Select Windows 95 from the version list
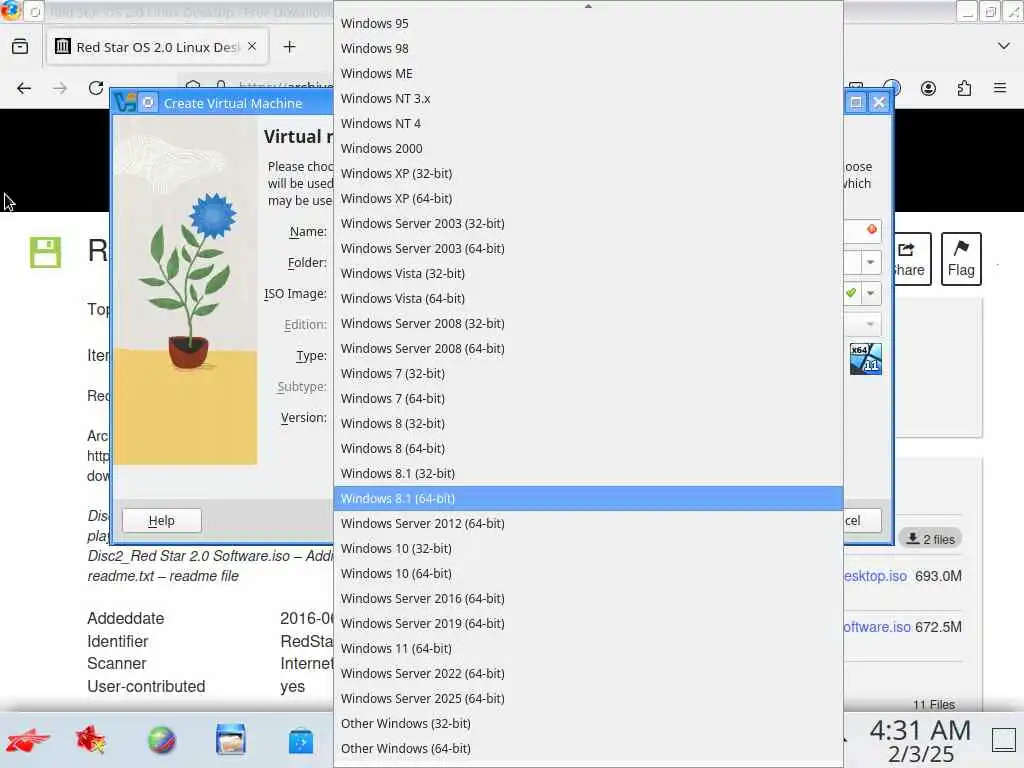1024x768 pixels. 588,24
